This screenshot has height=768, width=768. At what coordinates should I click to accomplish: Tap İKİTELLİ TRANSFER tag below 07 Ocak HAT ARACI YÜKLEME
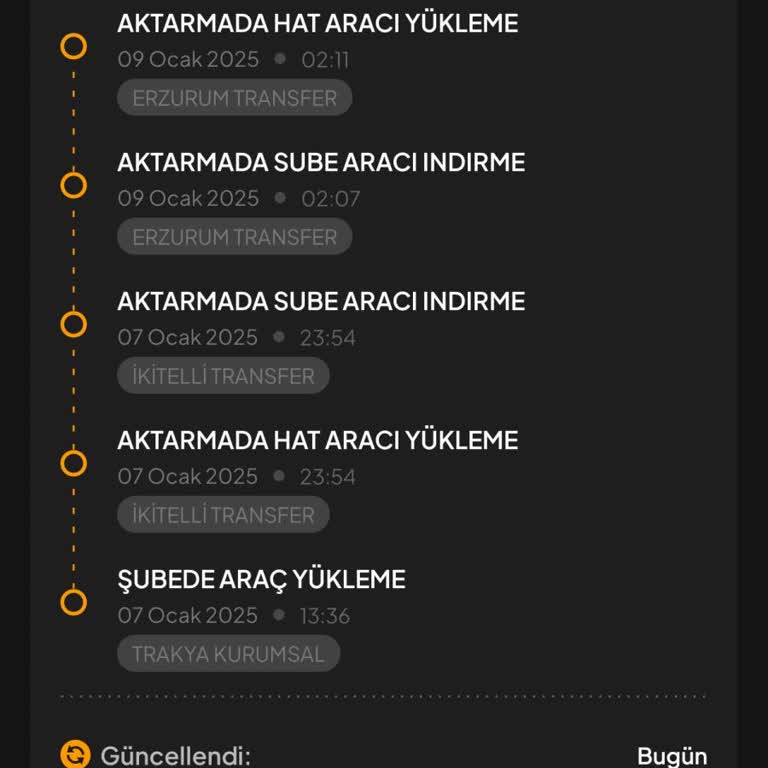[x=223, y=515]
